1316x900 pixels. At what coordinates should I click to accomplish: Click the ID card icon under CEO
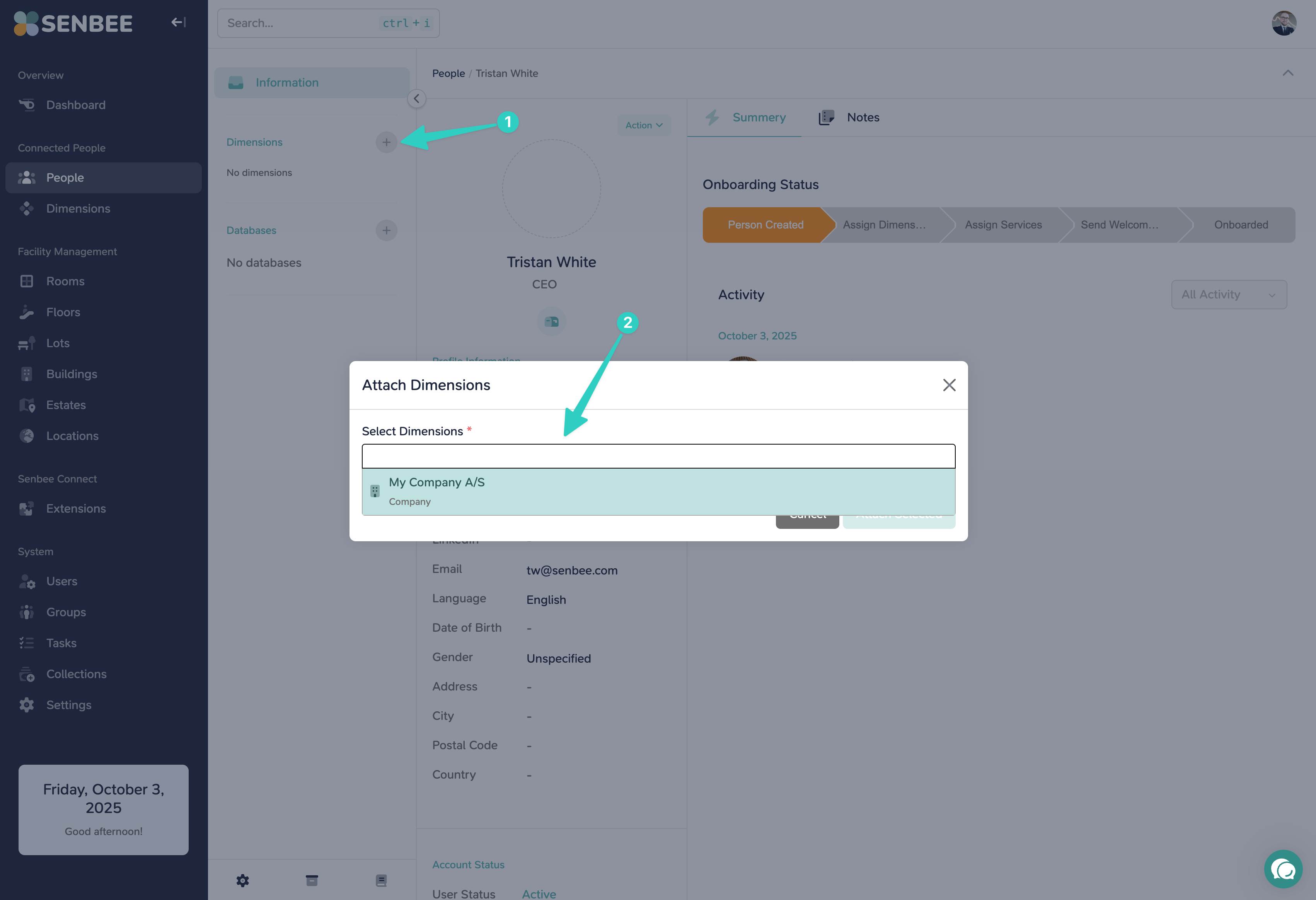552,321
